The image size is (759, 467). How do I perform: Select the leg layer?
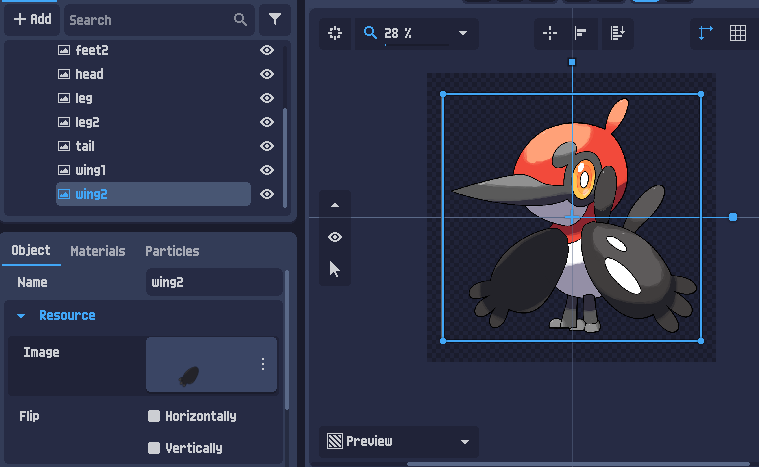tap(153, 98)
